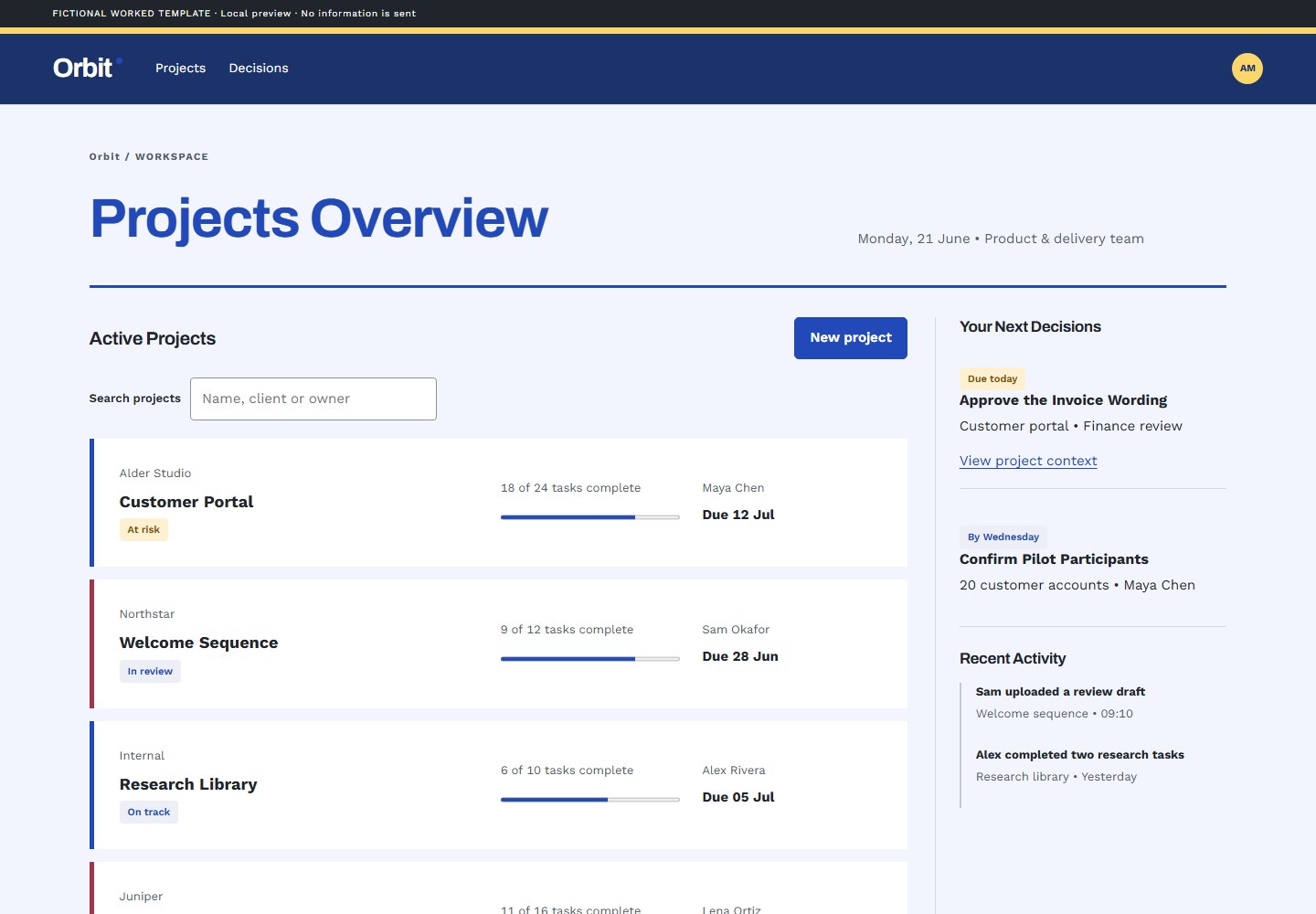Click the Search projects label
This screenshot has height=914, width=1316.
(x=135, y=399)
